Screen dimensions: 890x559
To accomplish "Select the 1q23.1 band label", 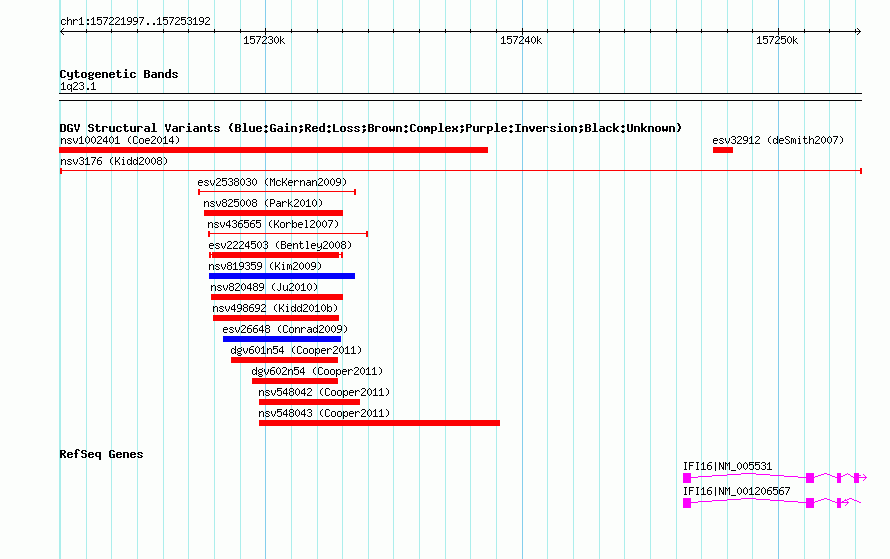I will click(x=78, y=86).
